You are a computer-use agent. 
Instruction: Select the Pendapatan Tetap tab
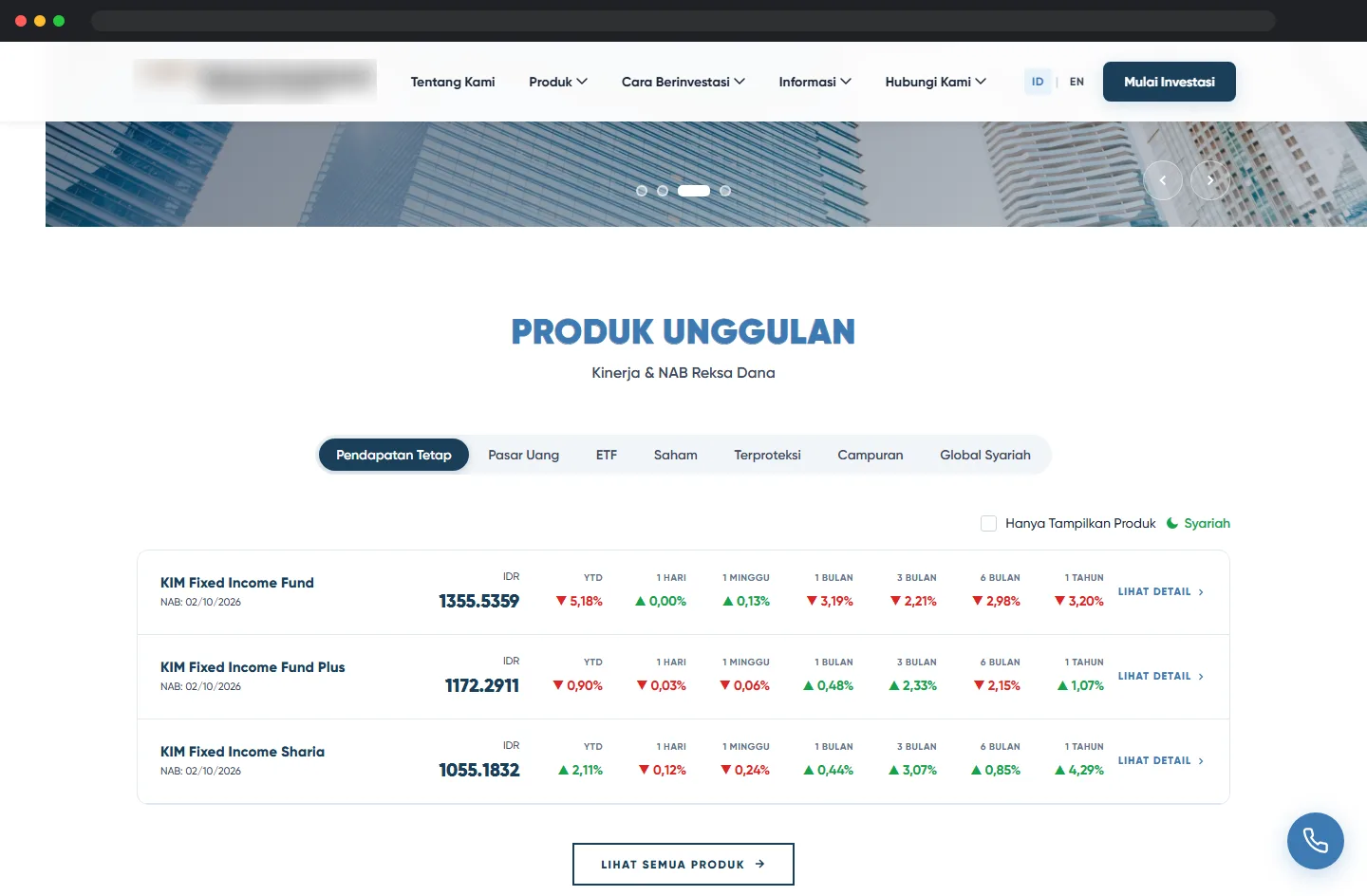point(394,455)
